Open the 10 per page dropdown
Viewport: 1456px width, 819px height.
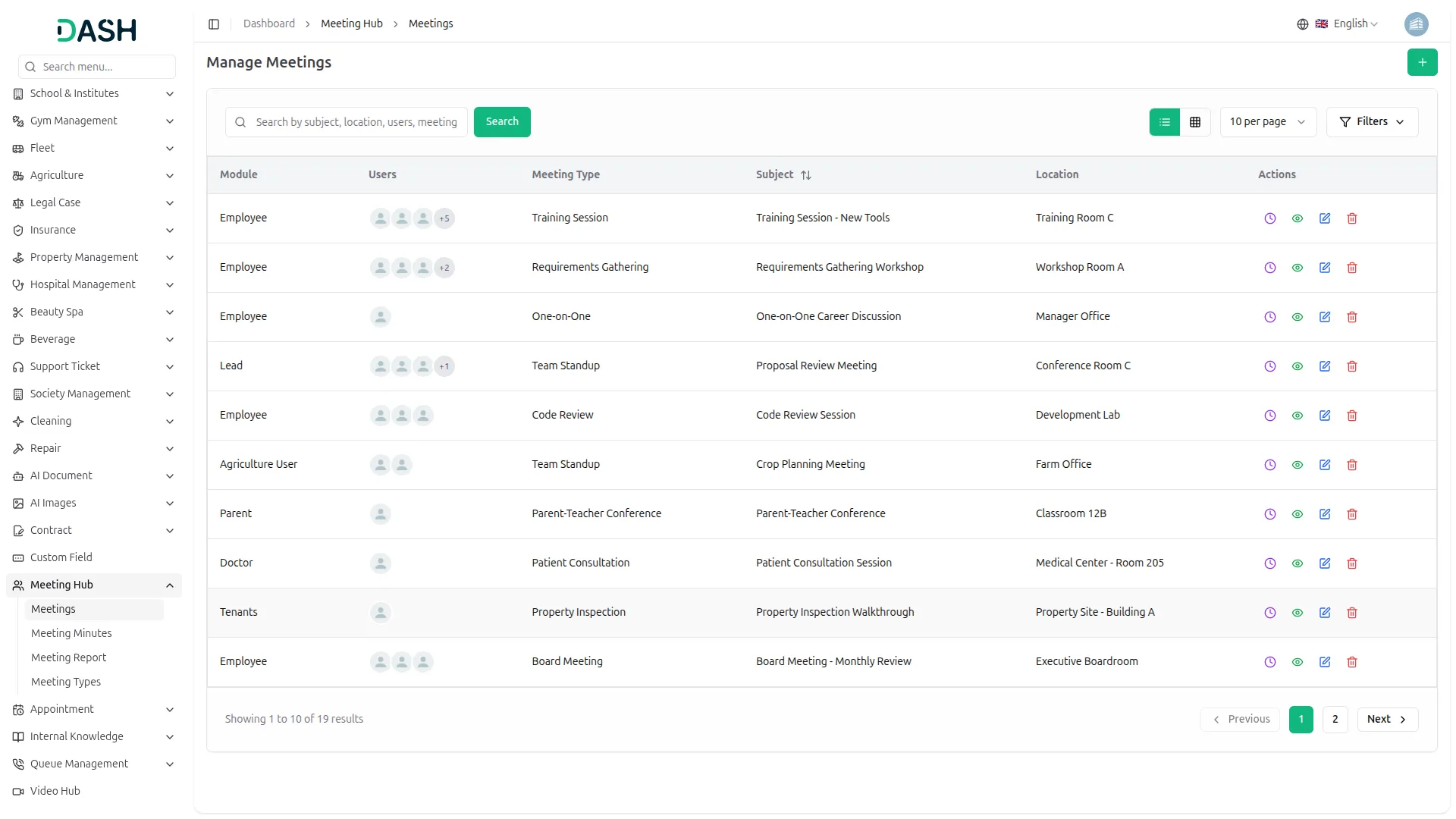pos(1267,122)
